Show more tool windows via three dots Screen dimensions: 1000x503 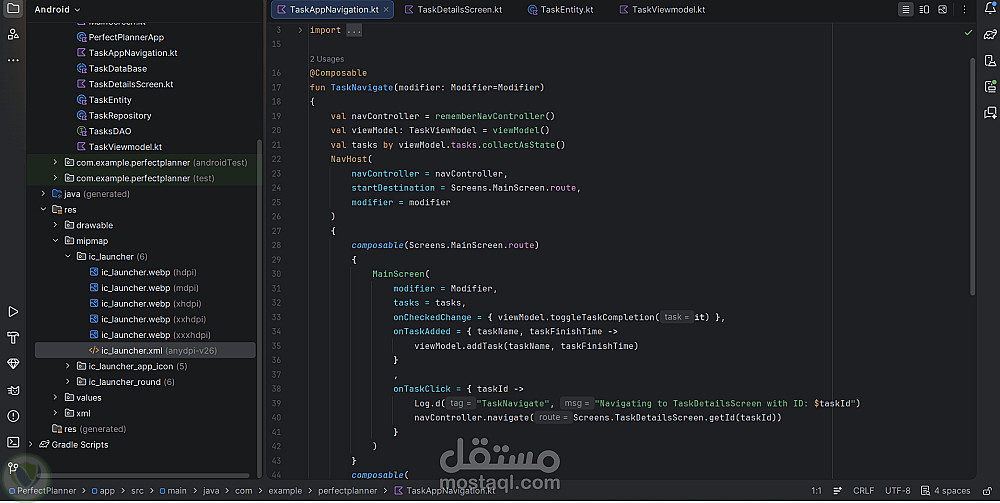[13, 61]
